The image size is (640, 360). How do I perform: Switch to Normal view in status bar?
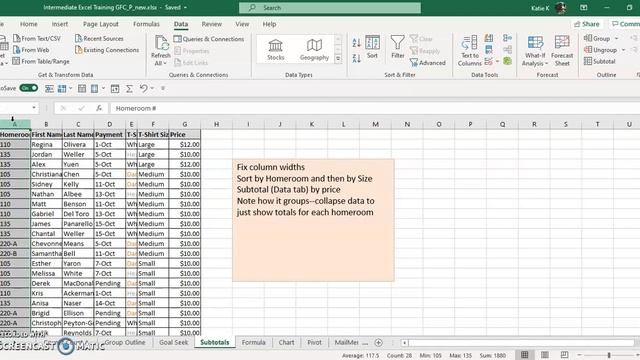point(524,355)
